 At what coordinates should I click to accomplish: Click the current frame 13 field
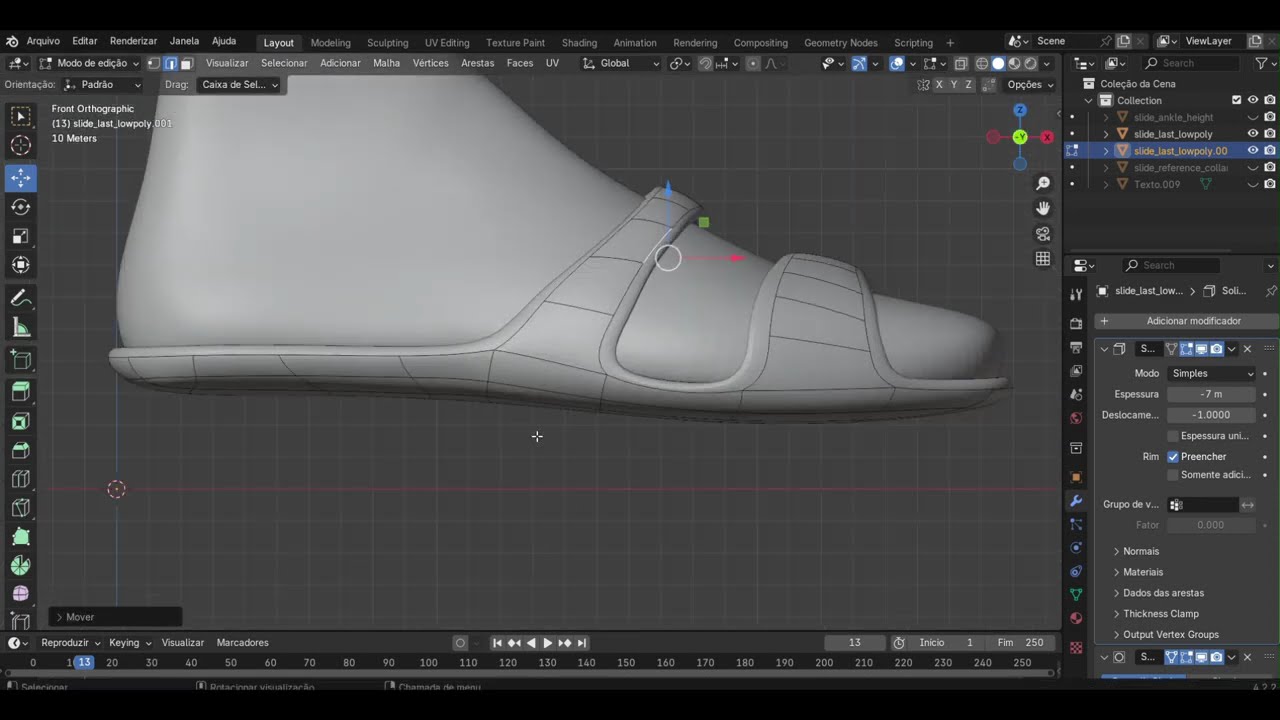(855, 643)
